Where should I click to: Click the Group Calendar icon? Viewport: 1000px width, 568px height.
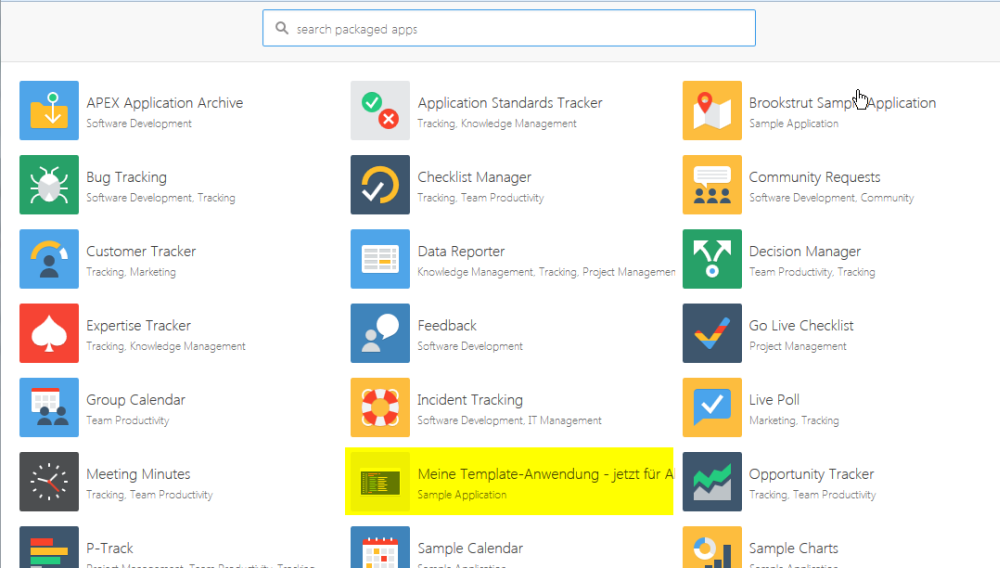49,407
